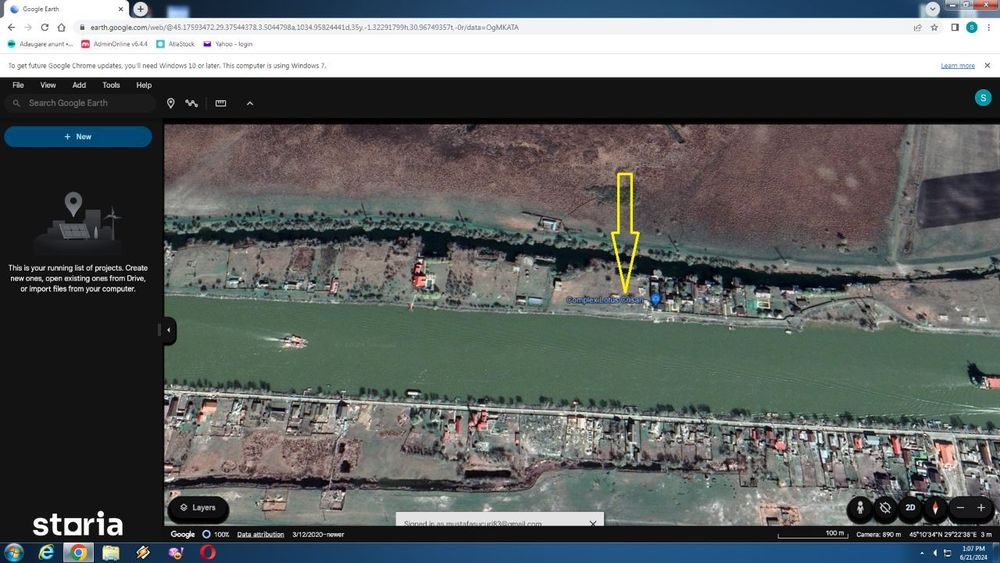Open Windows Explorer from the taskbar
The width and height of the screenshot is (1000, 563).
point(111,552)
